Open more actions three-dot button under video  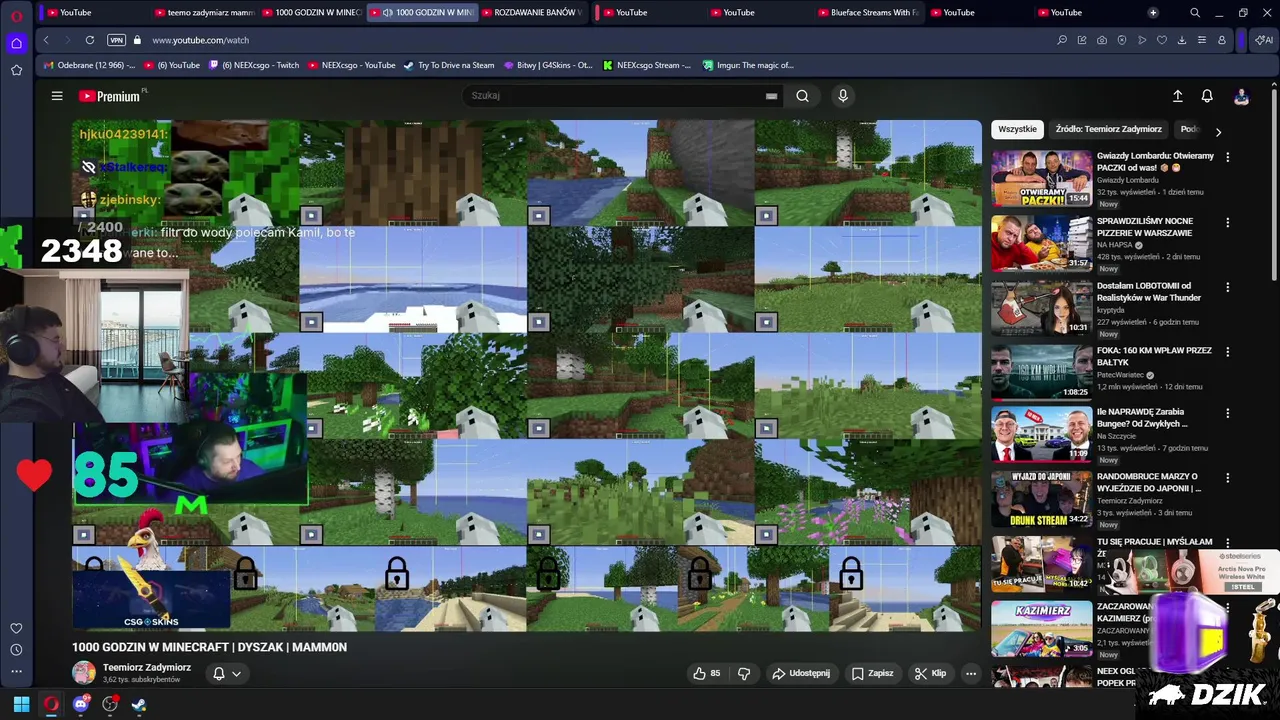point(970,673)
